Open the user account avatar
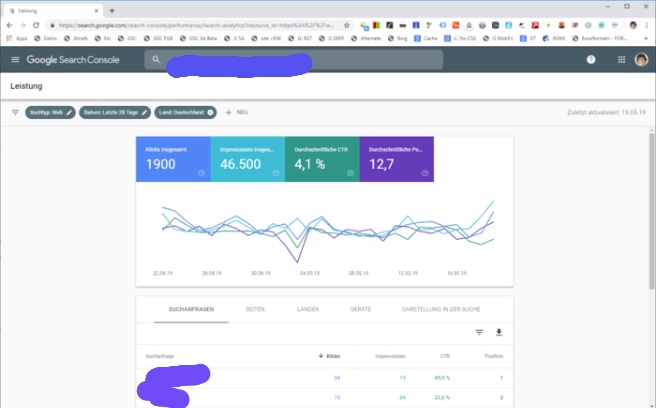This screenshot has height=408, width=656. click(x=641, y=60)
